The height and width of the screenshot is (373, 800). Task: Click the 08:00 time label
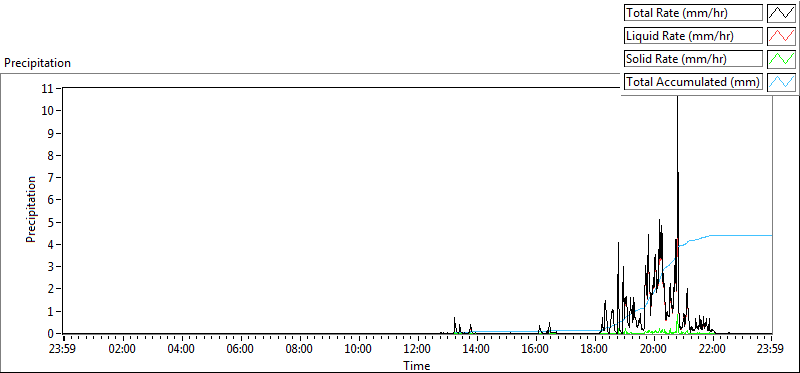click(299, 350)
